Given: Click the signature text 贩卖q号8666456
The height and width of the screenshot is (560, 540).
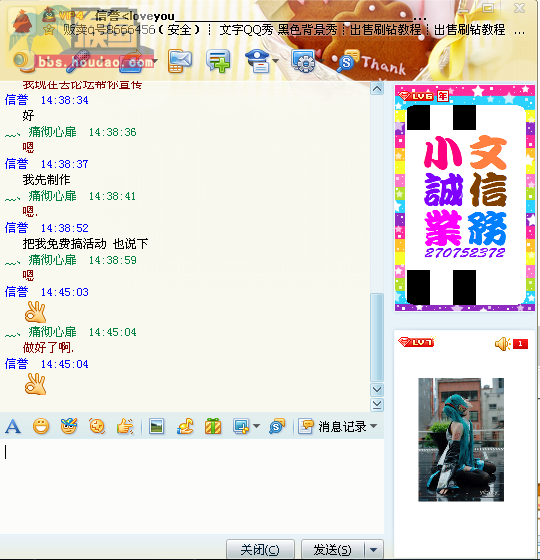Looking at the screenshot, I should tap(109, 30).
